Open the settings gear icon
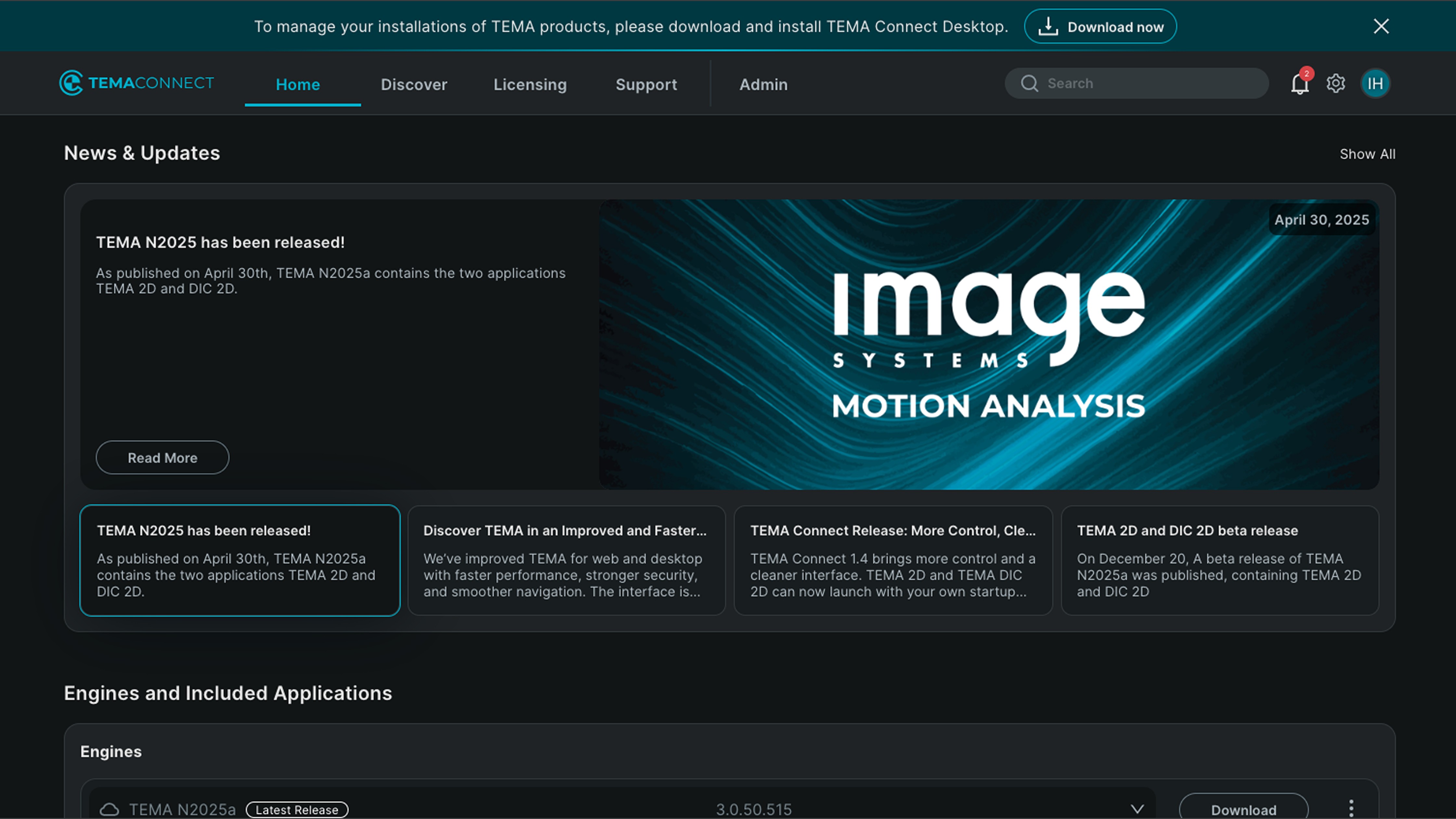This screenshot has height=819, width=1456. click(1336, 84)
